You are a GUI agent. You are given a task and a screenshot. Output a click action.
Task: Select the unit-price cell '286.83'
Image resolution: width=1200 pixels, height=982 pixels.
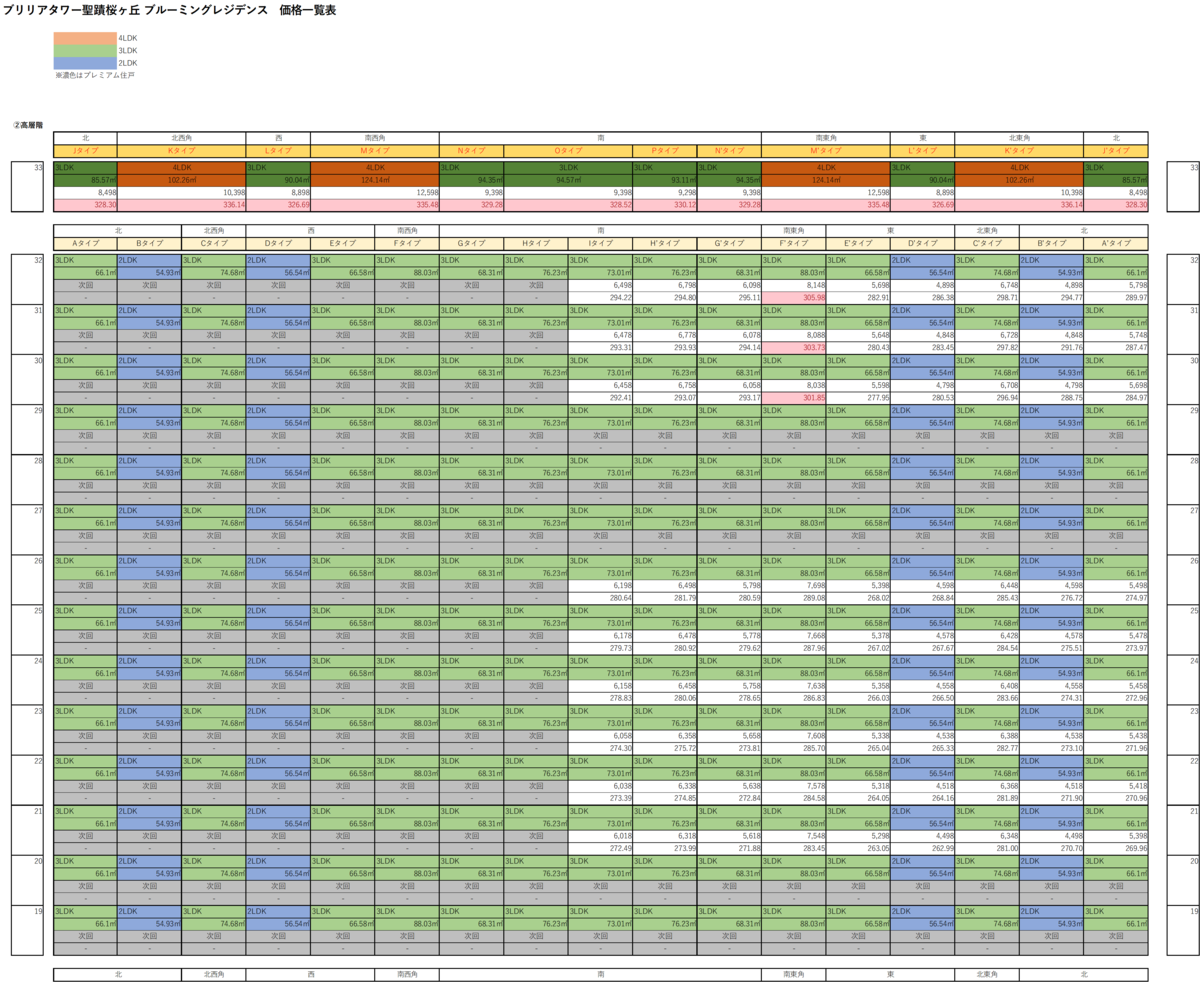pos(794,698)
